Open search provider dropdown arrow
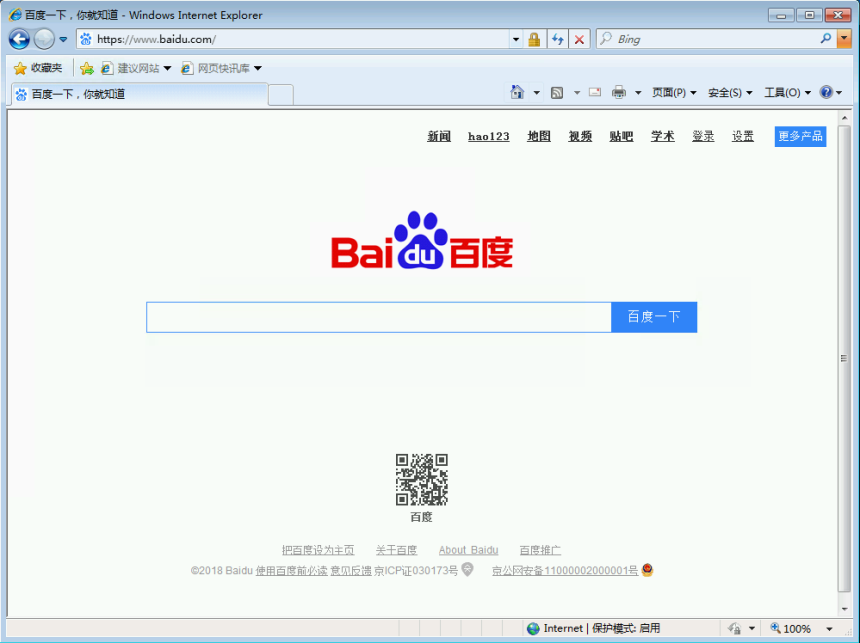The height and width of the screenshot is (643, 860). 844,39
